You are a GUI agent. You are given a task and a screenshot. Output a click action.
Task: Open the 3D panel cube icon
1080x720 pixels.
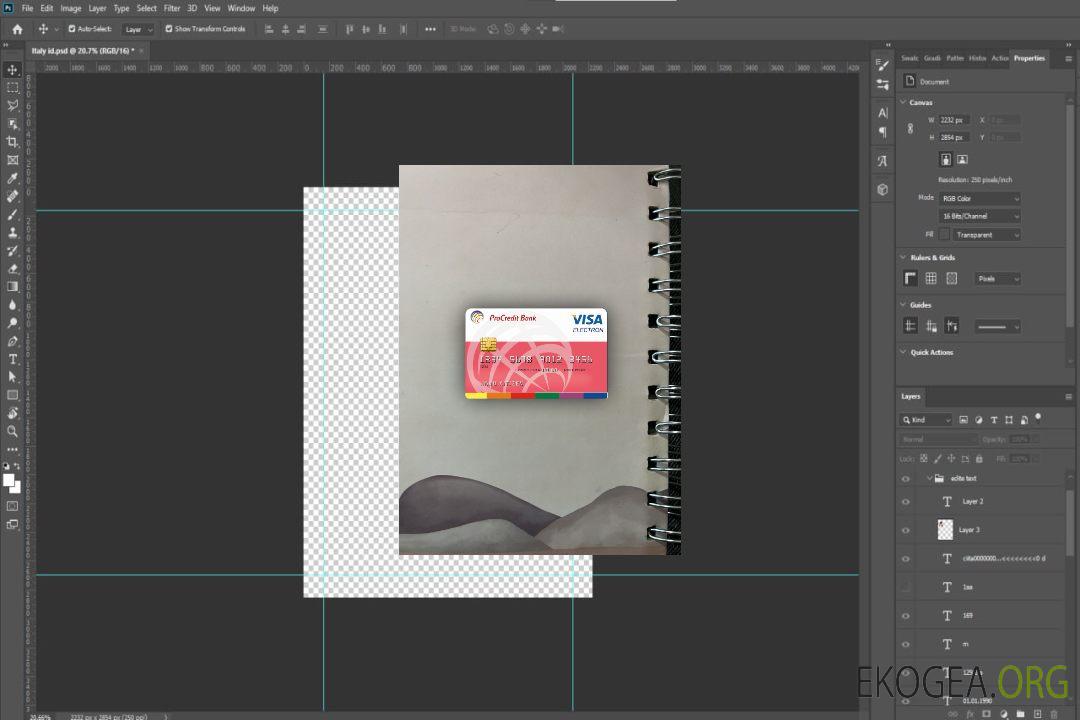882,189
